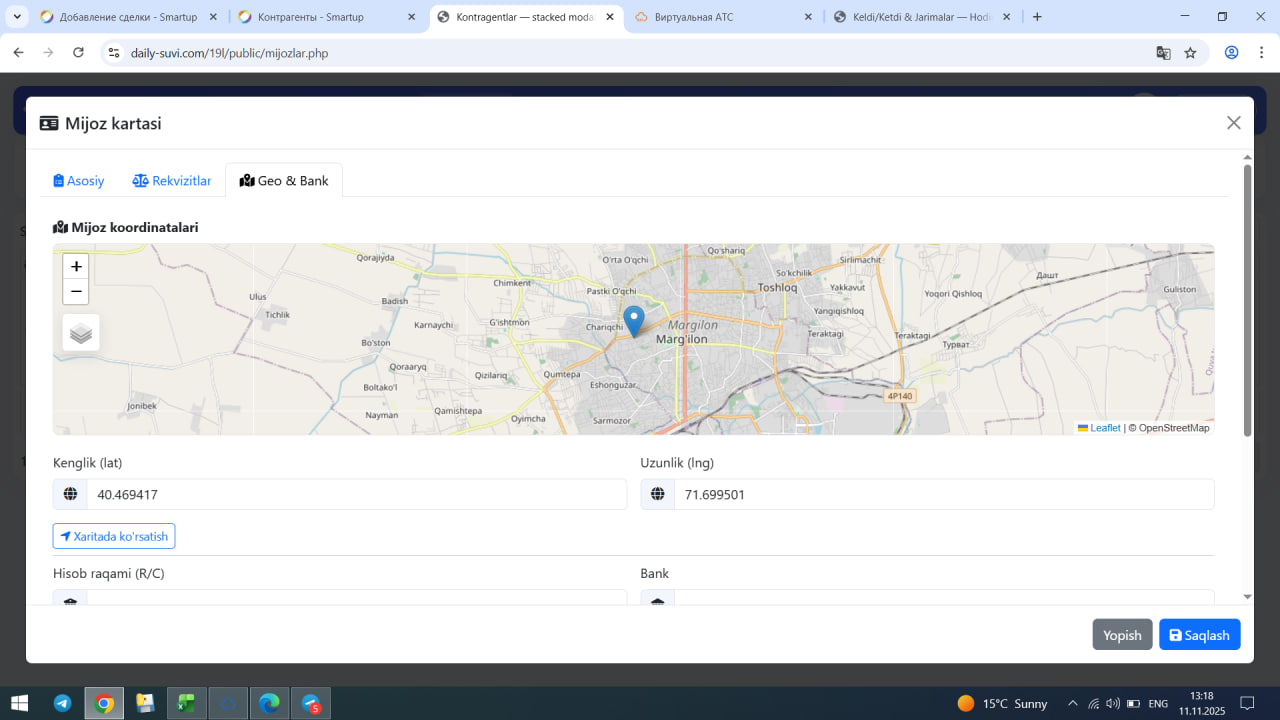The height and width of the screenshot is (720, 1280).
Task: Switch to the Asosiy tab
Action: (x=79, y=181)
